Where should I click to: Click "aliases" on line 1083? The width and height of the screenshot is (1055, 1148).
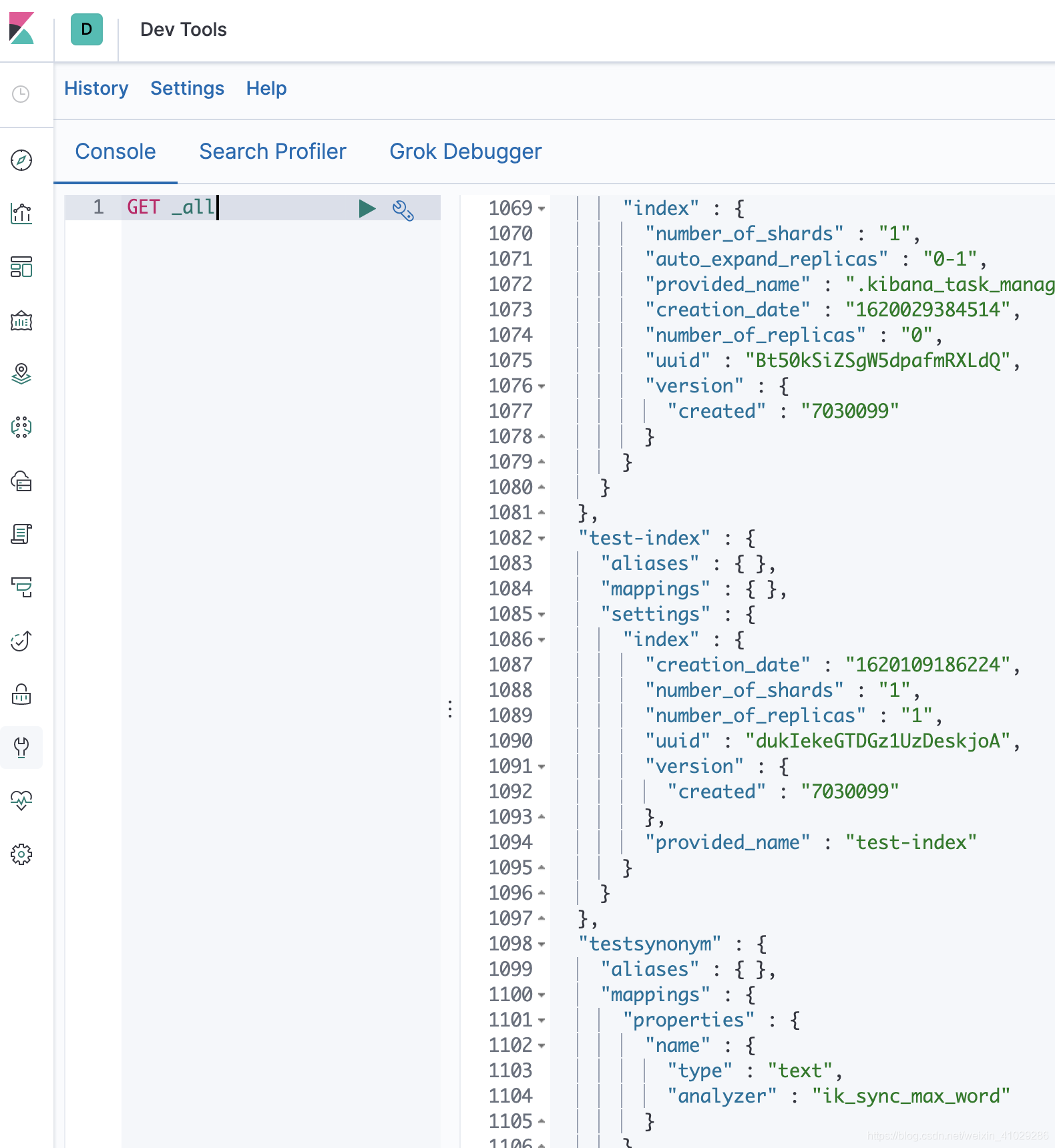click(x=650, y=563)
